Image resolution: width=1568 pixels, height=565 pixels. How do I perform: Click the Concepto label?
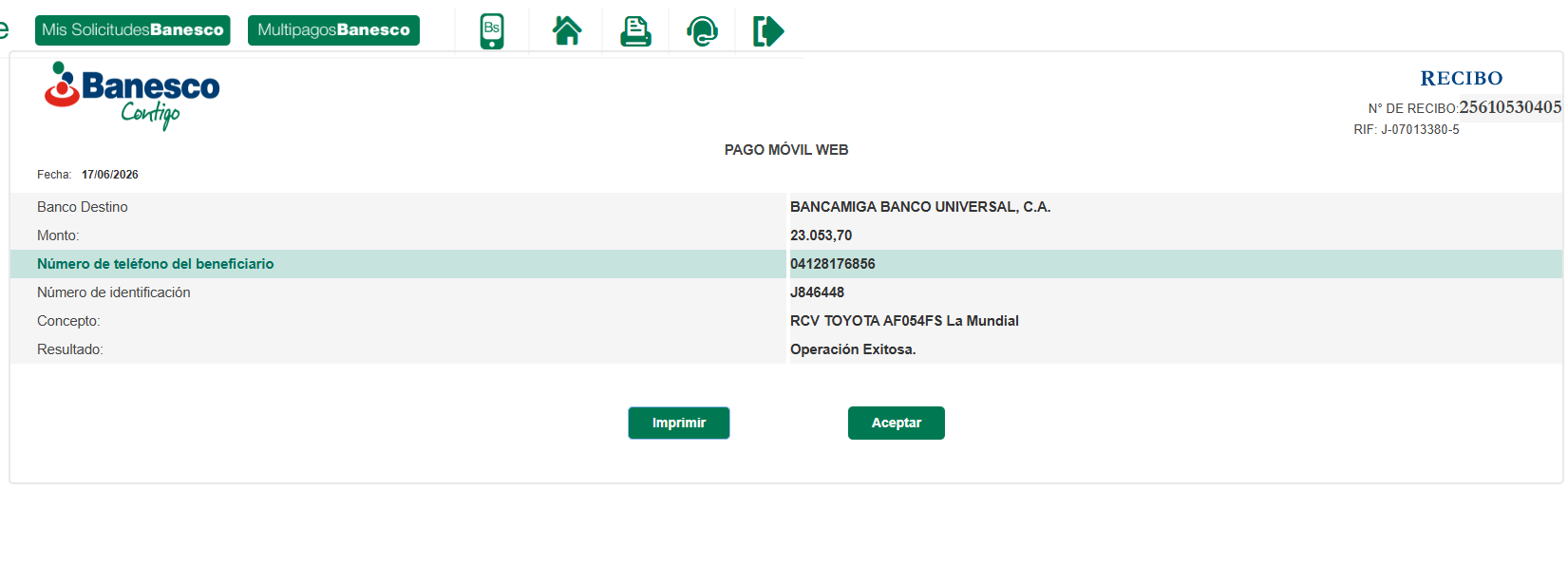(68, 321)
